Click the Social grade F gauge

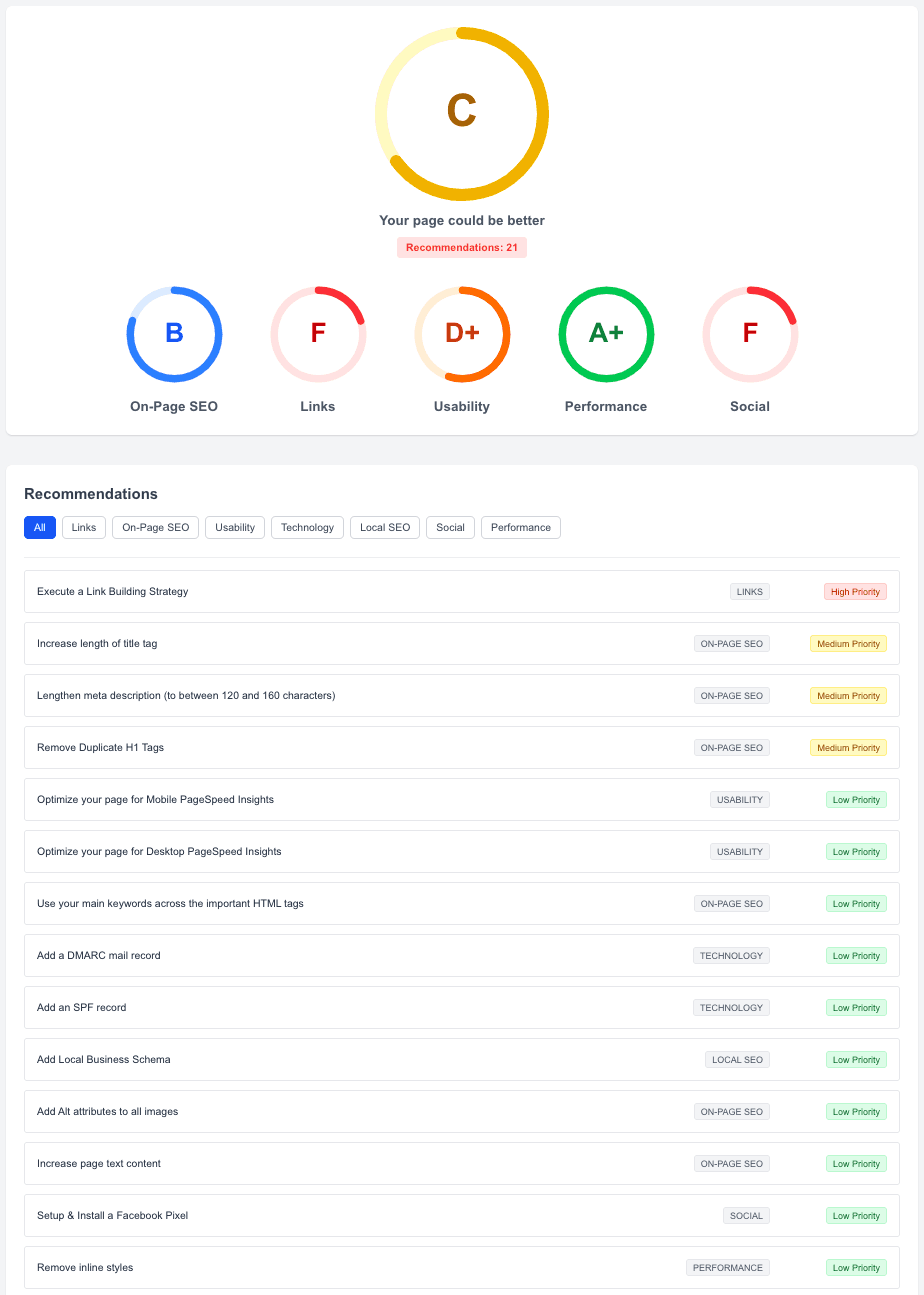coord(750,335)
